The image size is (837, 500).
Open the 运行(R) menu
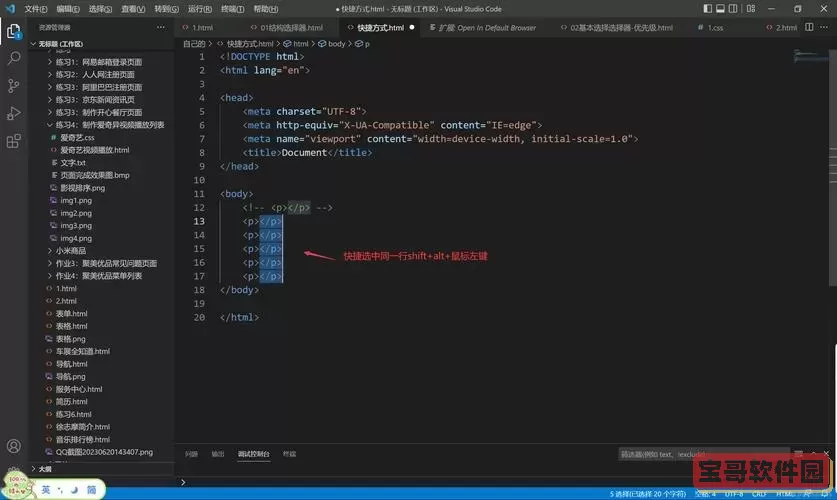click(x=200, y=9)
